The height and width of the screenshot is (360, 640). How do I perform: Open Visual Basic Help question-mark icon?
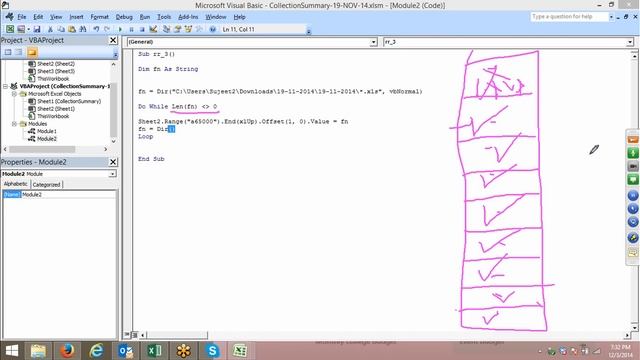click(212, 29)
